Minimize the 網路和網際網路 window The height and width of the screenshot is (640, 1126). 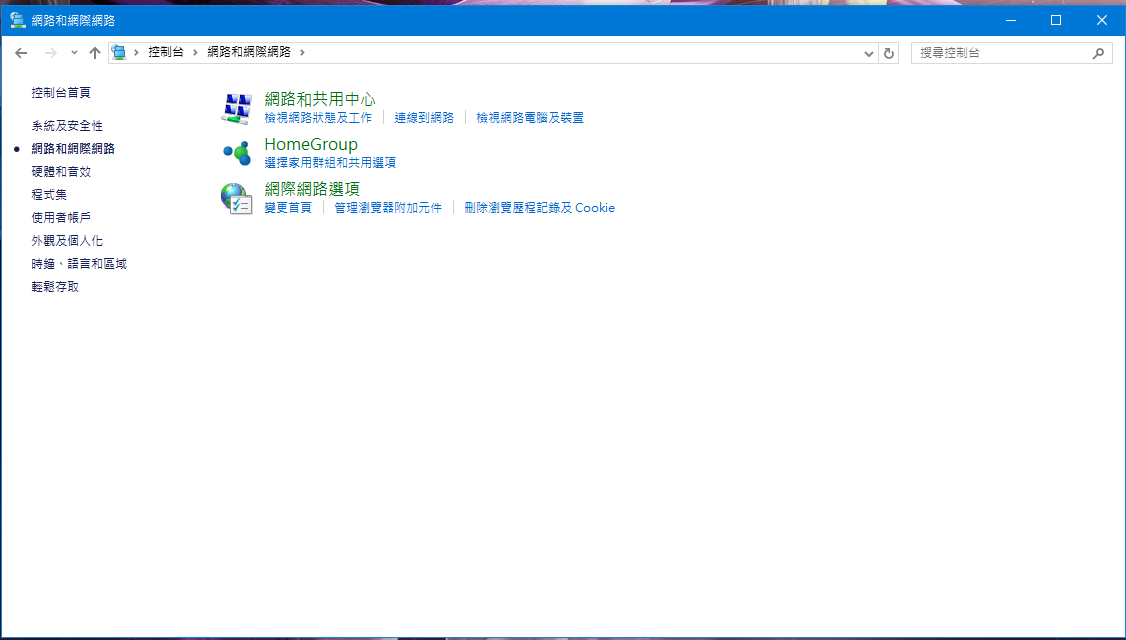(x=1011, y=20)
